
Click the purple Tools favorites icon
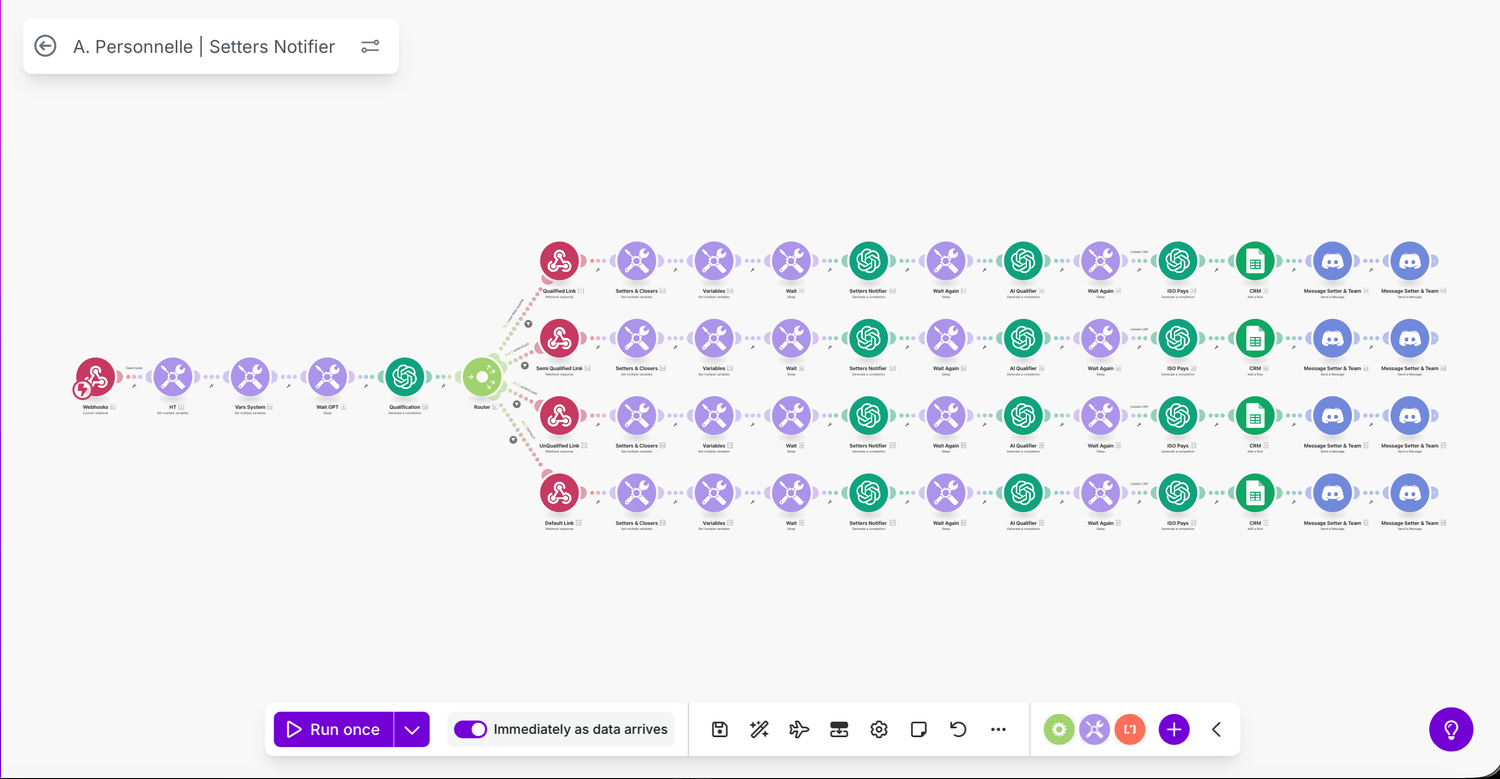[1094, 730]
